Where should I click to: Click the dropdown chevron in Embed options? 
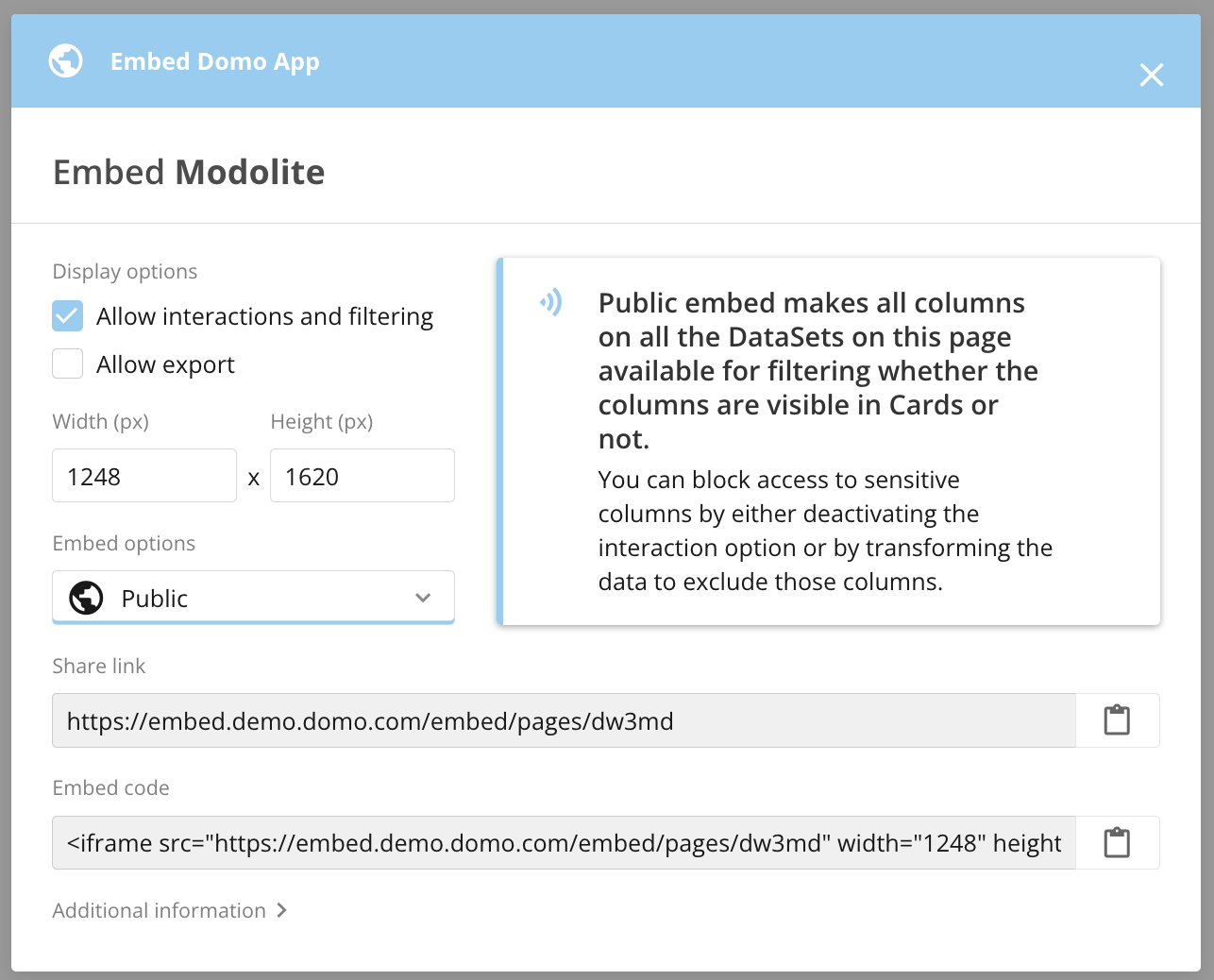click(423, 598)
